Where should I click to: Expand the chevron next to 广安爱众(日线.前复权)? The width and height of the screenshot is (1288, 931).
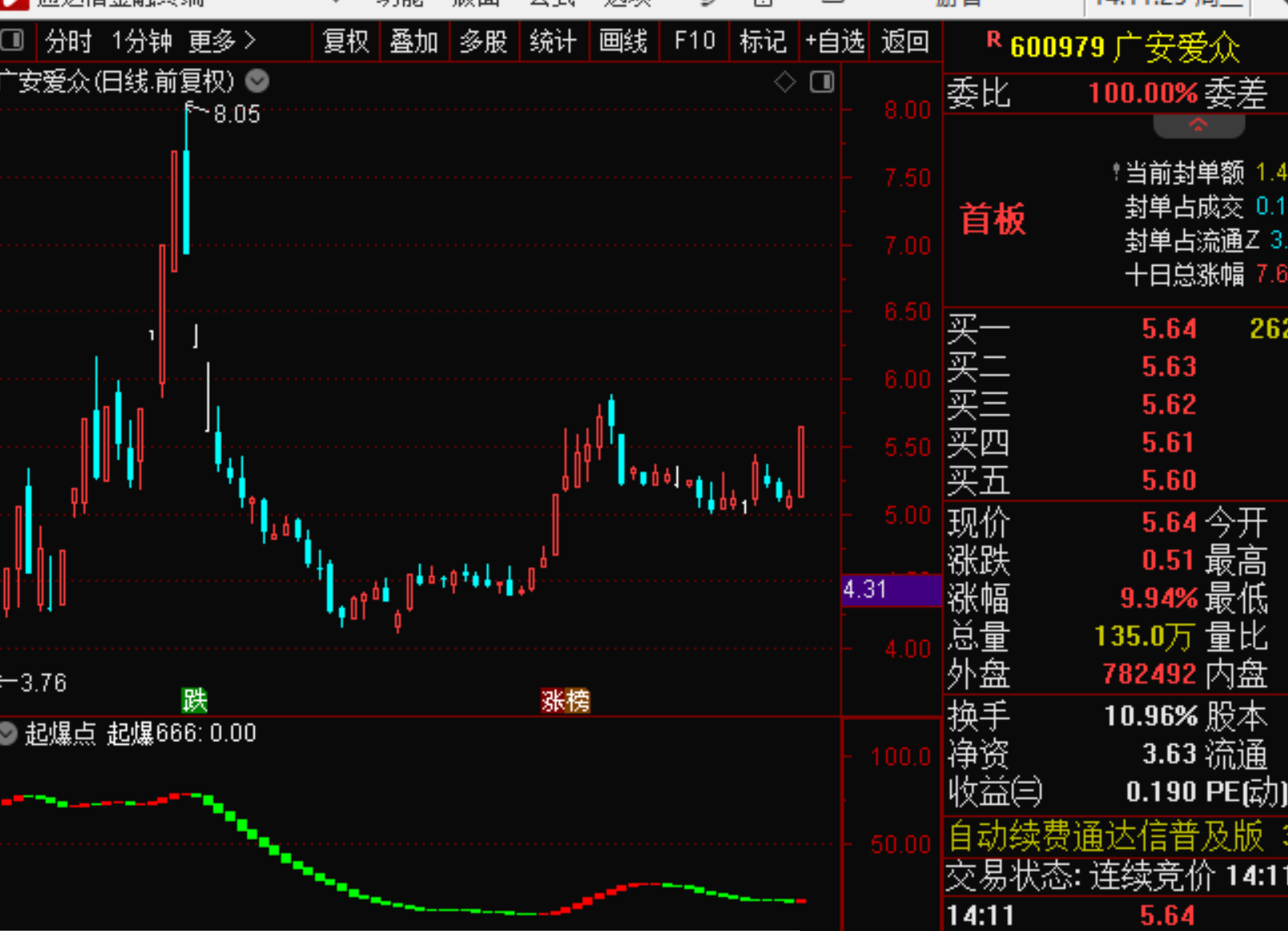click(x=256, y=81)
